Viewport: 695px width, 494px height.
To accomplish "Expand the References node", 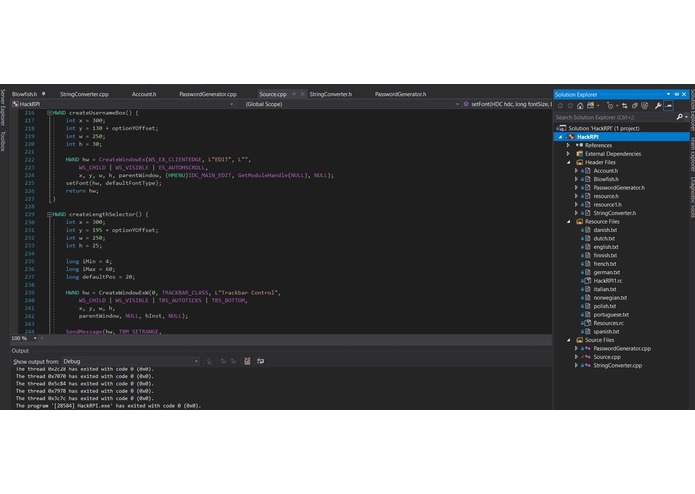I will pos(568,145).
